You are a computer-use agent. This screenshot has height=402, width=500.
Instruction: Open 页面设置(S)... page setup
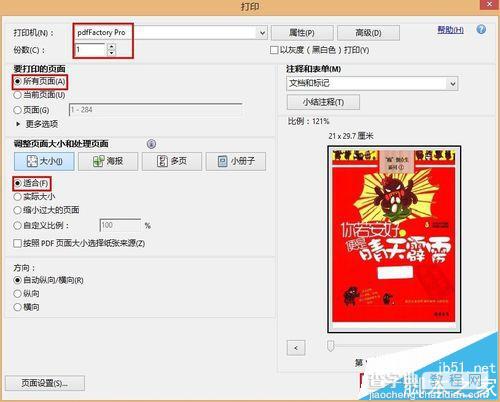tap(45, 383)
